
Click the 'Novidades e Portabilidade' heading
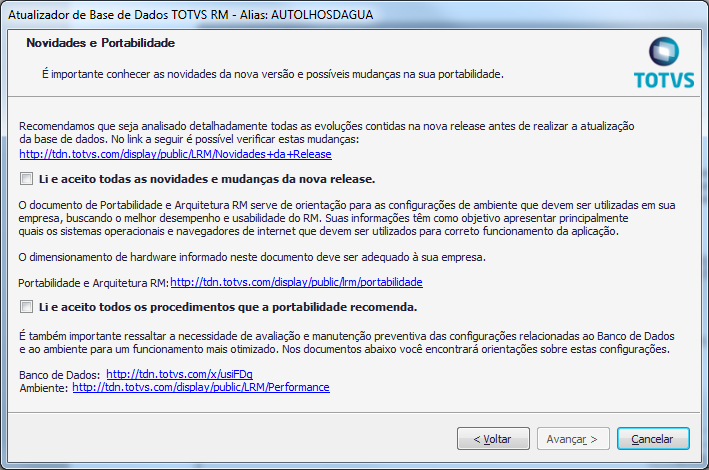[x=100, y=43]
